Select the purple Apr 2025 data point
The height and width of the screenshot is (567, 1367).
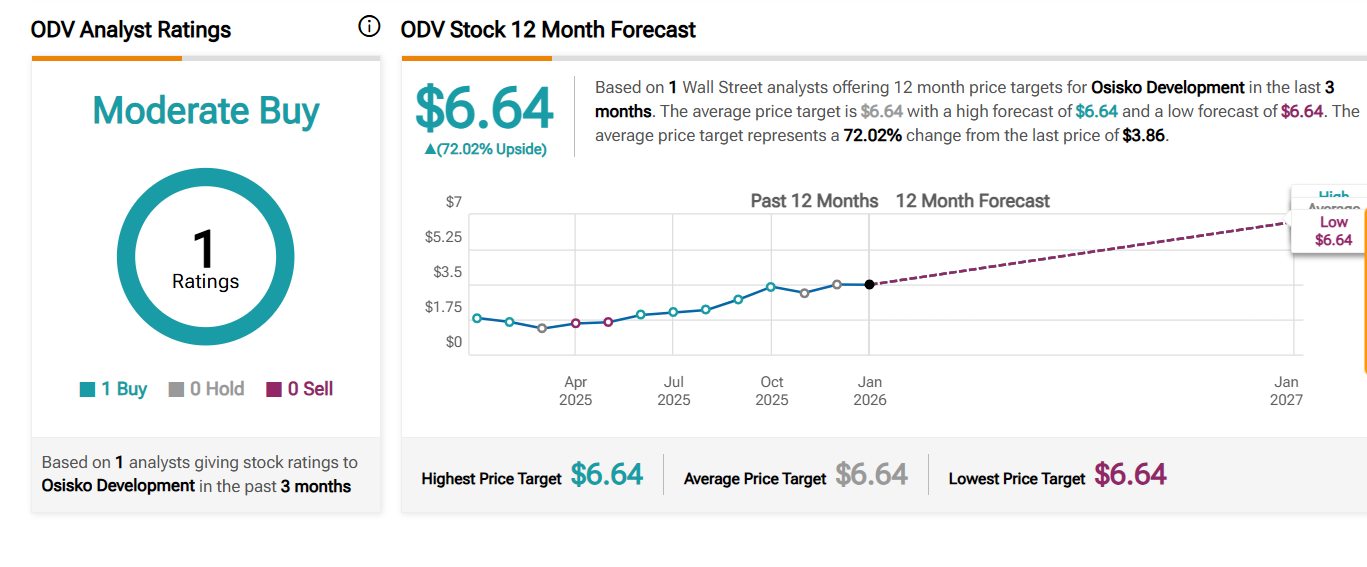pyautogui.click(x=575, y=323)
